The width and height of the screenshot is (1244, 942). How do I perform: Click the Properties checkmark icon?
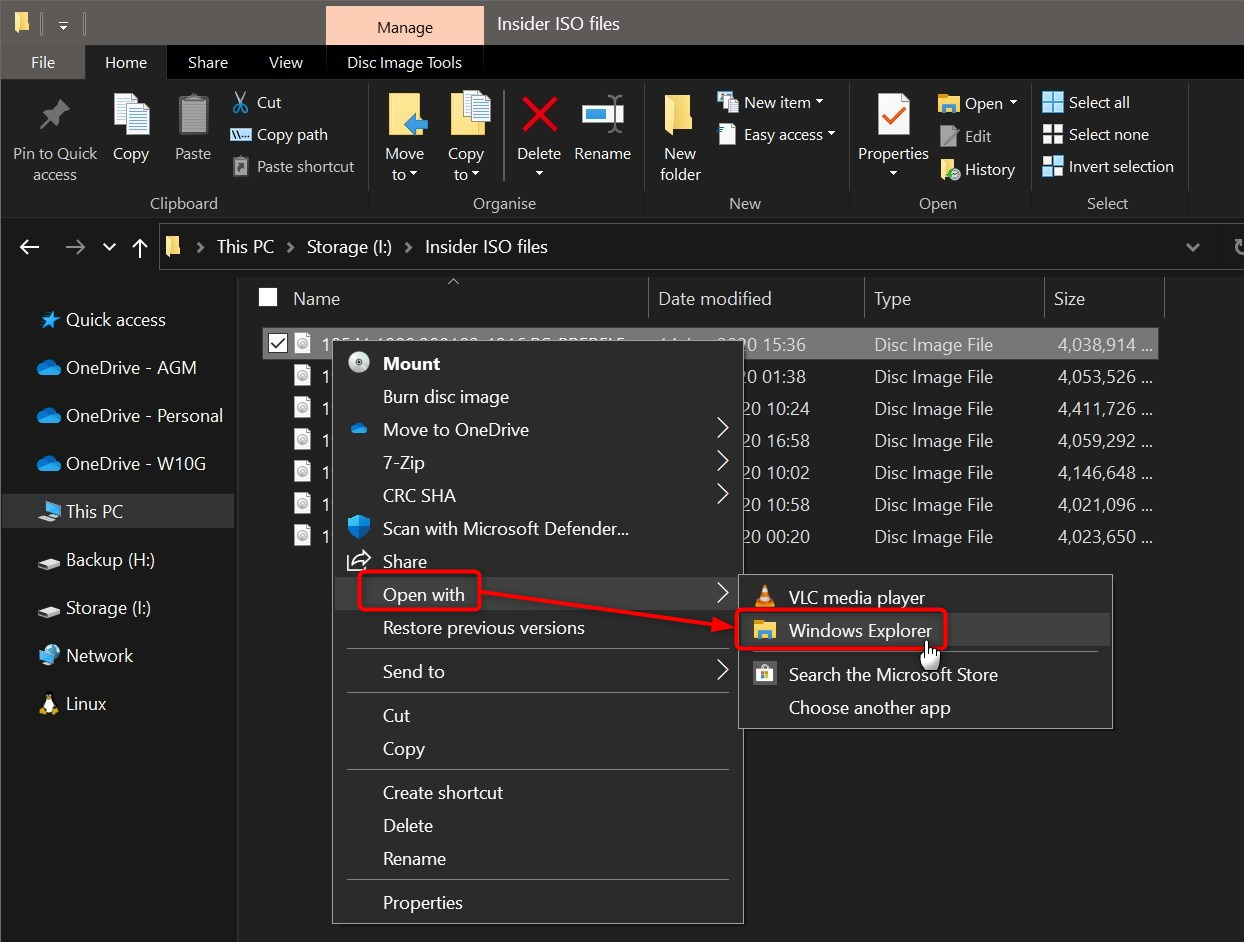(x=893, y=116)
